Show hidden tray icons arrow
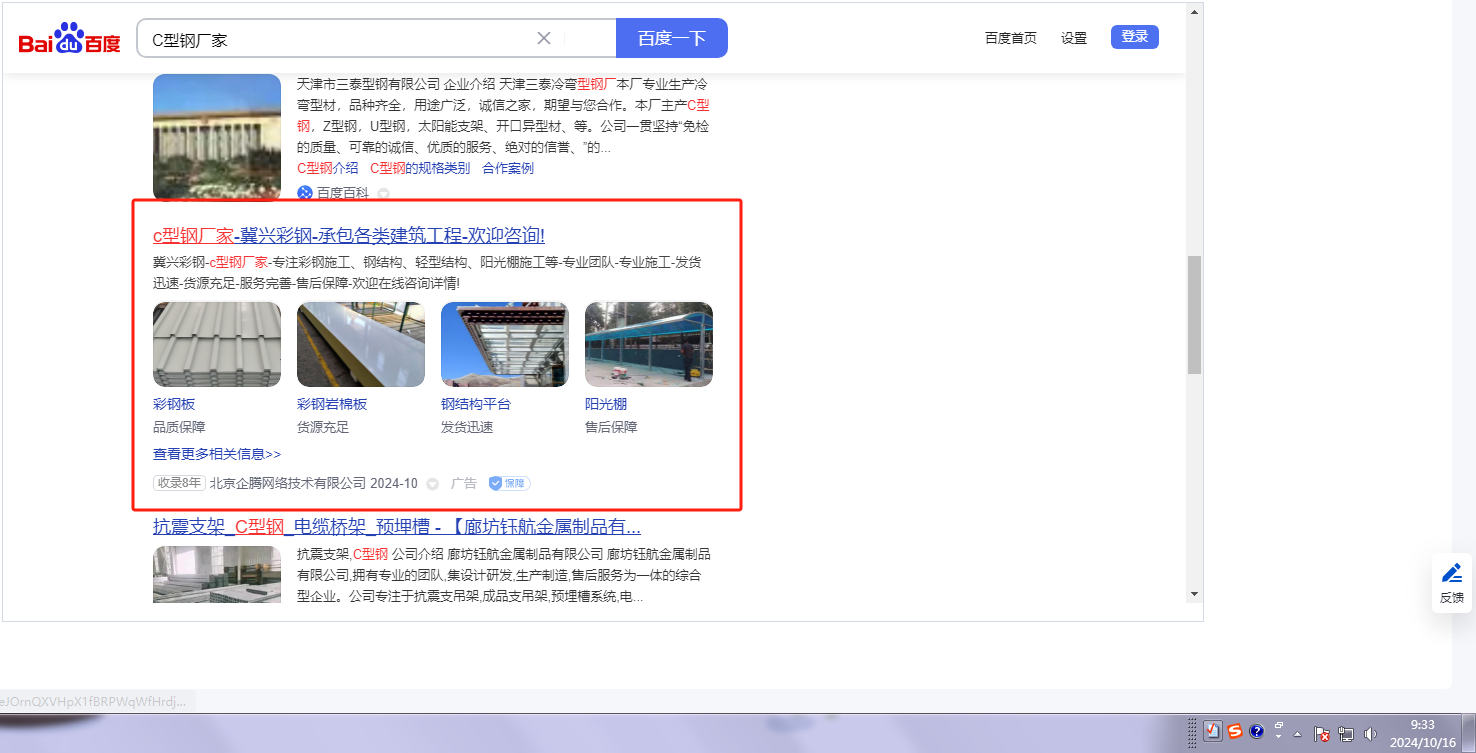This screenshot has height=753, width=1476. 1298,732
